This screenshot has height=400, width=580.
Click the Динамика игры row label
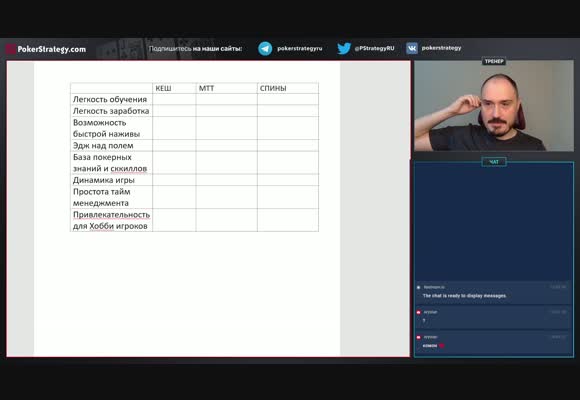pyautogui.click(x=104, y=180)
